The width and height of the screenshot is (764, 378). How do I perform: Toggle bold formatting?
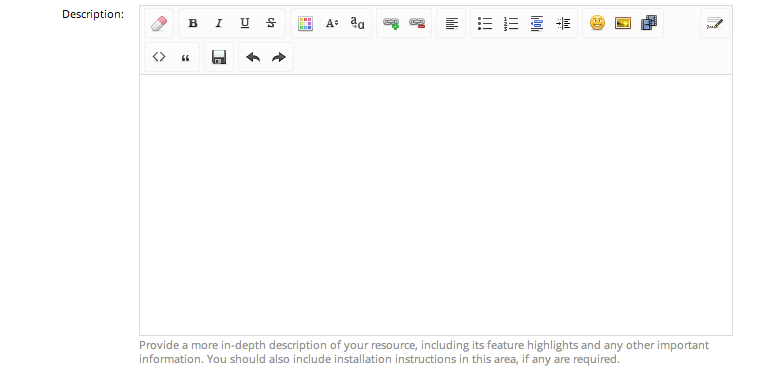pos(193,23)
